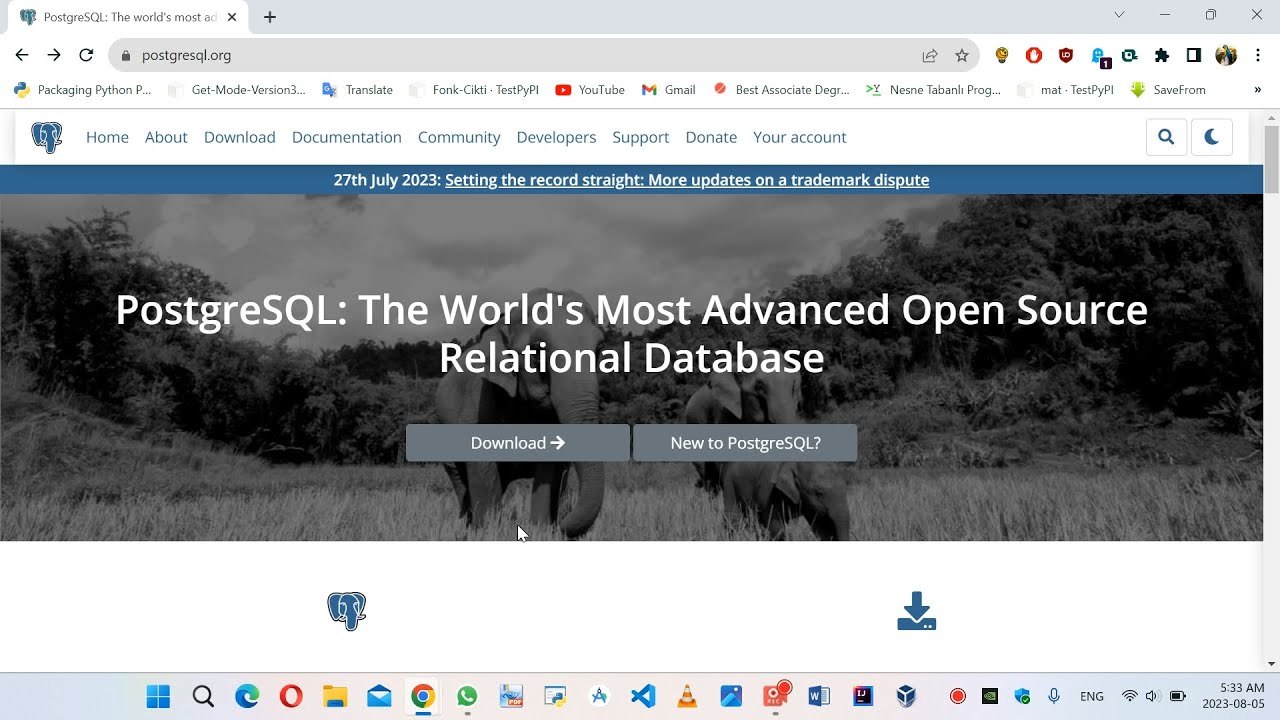Open the Chrome profile avatar
1280x720 pixels.
pos(1226,56)
